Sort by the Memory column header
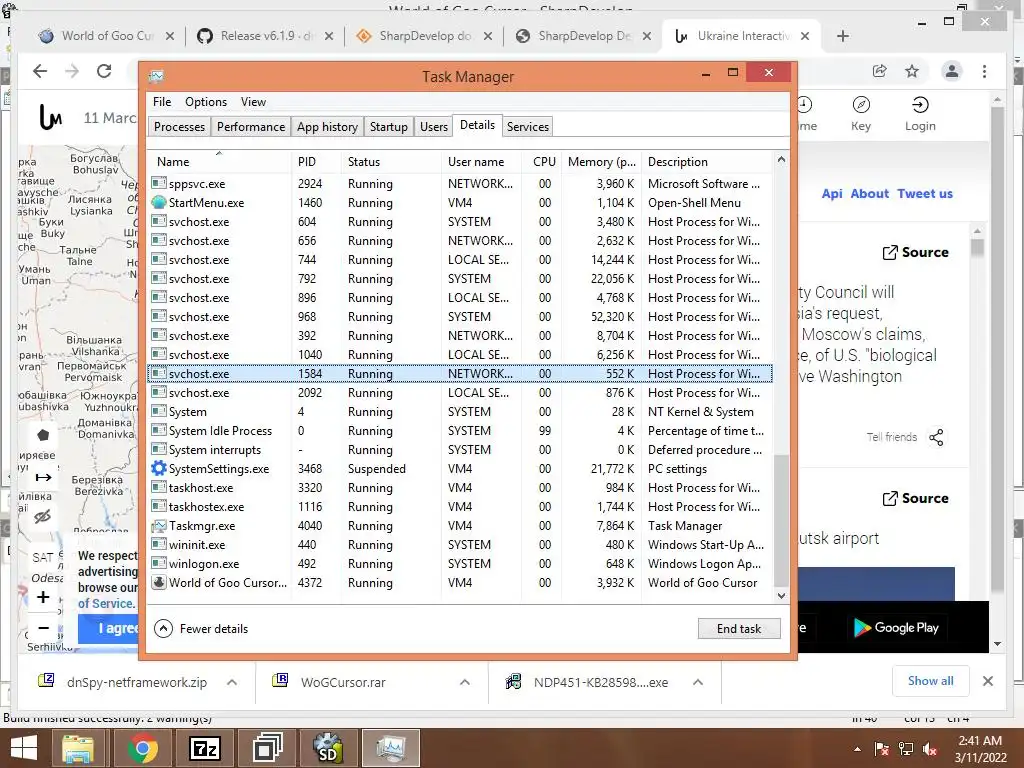Screen dimensions: 1024x768 (601, 161)
